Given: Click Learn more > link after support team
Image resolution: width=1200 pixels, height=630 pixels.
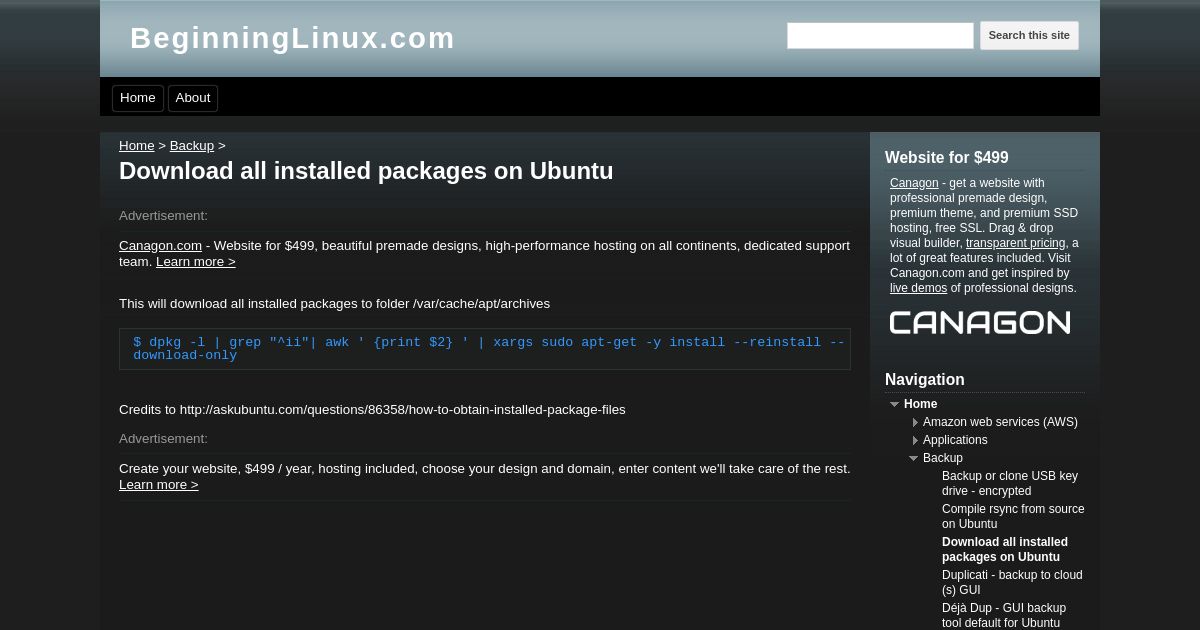Looking at the screenshot, I should [196, 261].
